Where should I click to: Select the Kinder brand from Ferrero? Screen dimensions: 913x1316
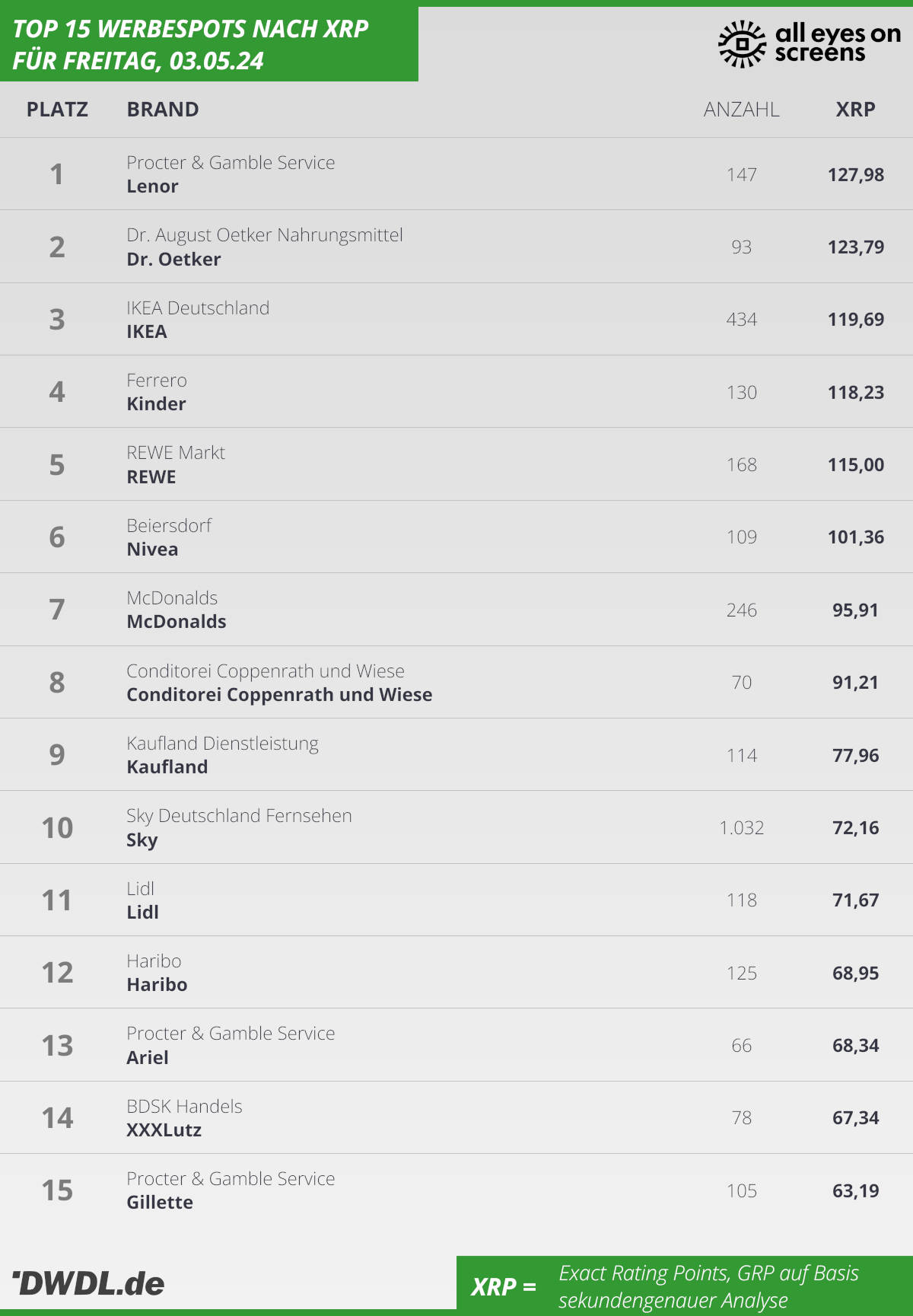click(156, 404)
